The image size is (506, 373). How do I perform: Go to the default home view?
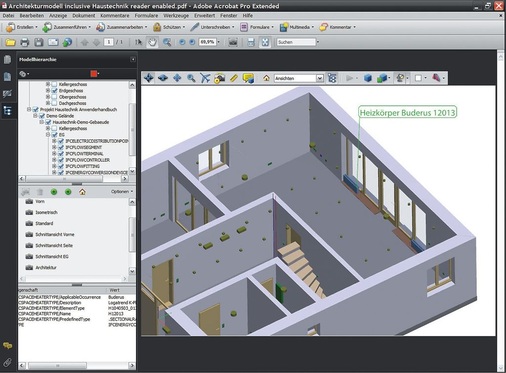(266, 78)
